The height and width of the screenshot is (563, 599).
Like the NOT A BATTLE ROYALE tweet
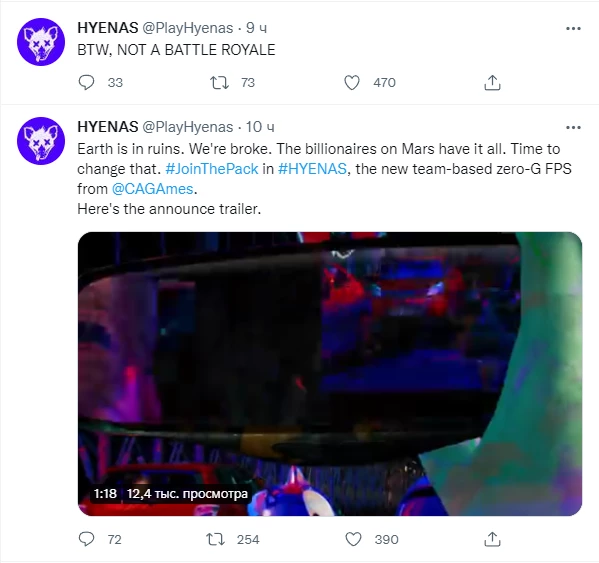pos(352,83)
